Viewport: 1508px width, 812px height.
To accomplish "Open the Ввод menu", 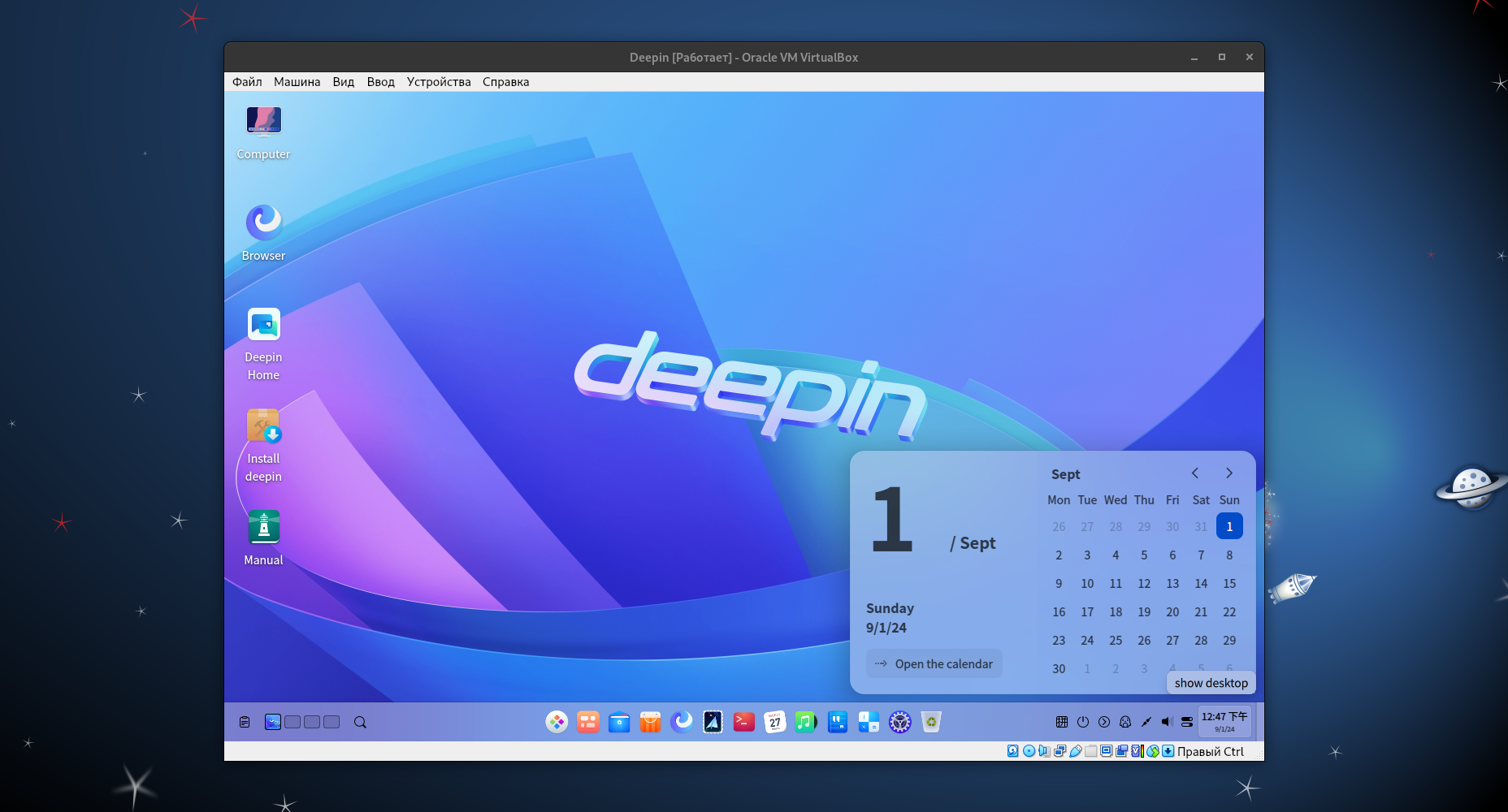I will (380, 82).
